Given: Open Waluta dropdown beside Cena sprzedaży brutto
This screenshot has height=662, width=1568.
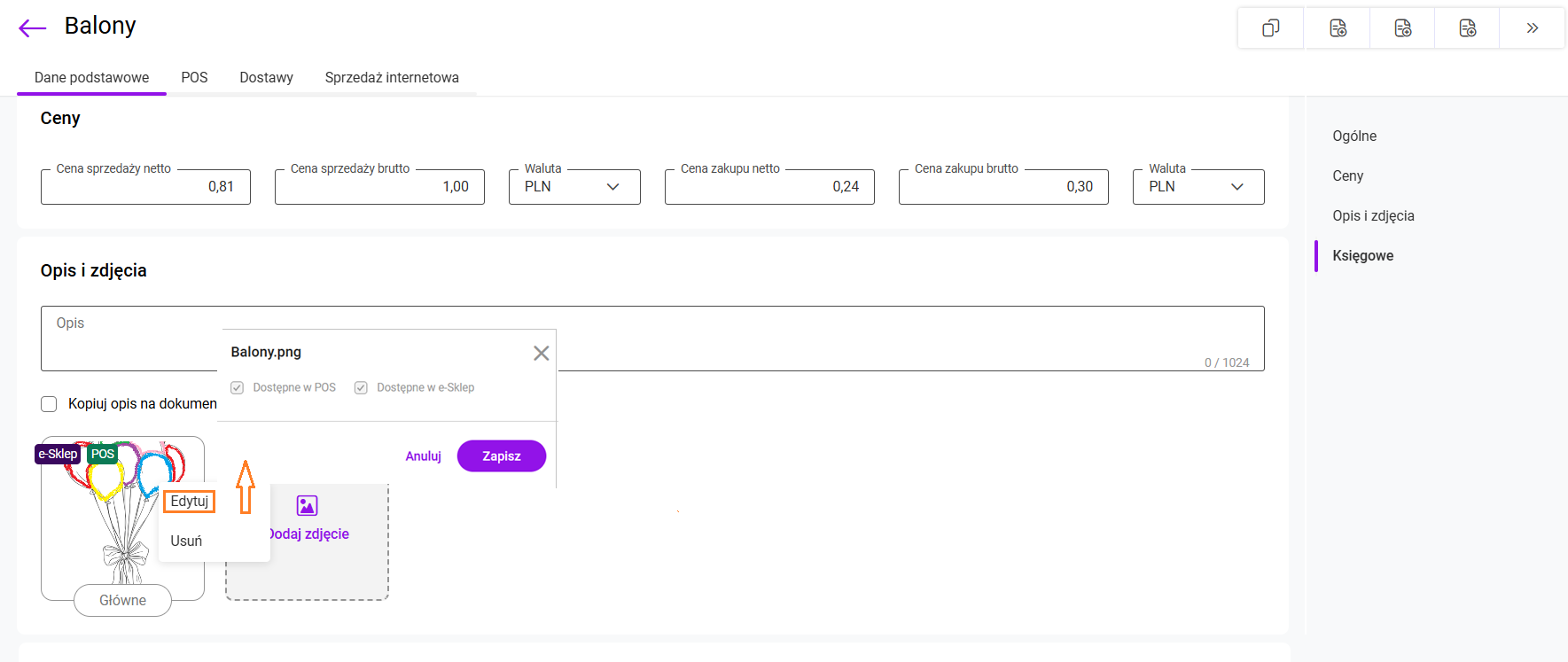Looking at the screenshot, I should 573,187.
